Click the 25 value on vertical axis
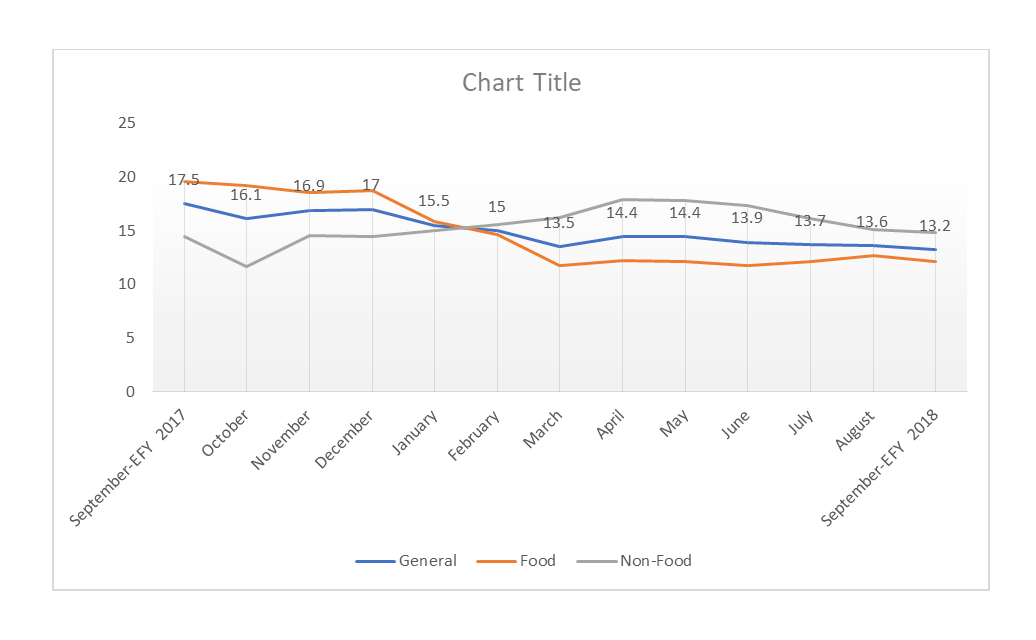Viewport: 1036px width, 640px height. (127, 123)
